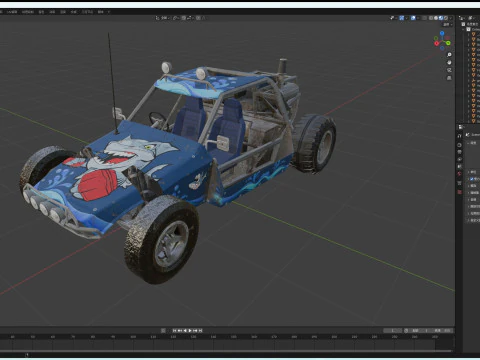Jump to next keyframe
This screenshot has height=360, width=480.
195,330
